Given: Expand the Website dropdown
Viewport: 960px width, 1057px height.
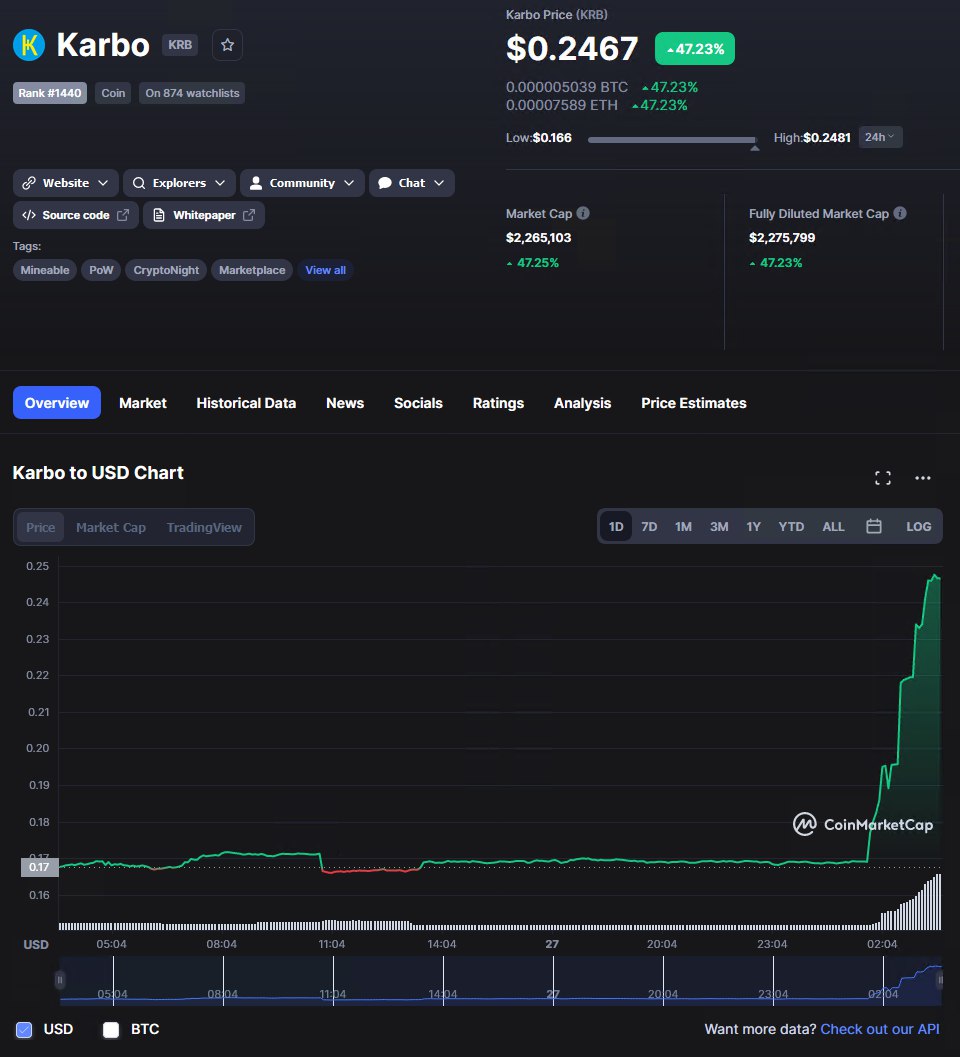Looking at the screenshot, I should coord(103,183).
